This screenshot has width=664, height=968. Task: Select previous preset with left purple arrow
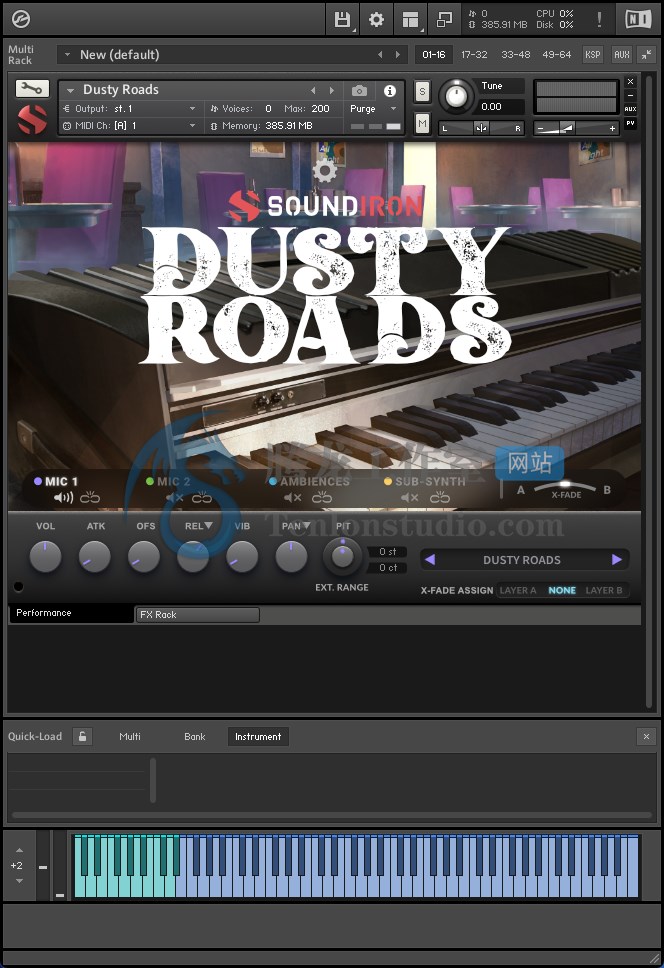pos(430,559)
